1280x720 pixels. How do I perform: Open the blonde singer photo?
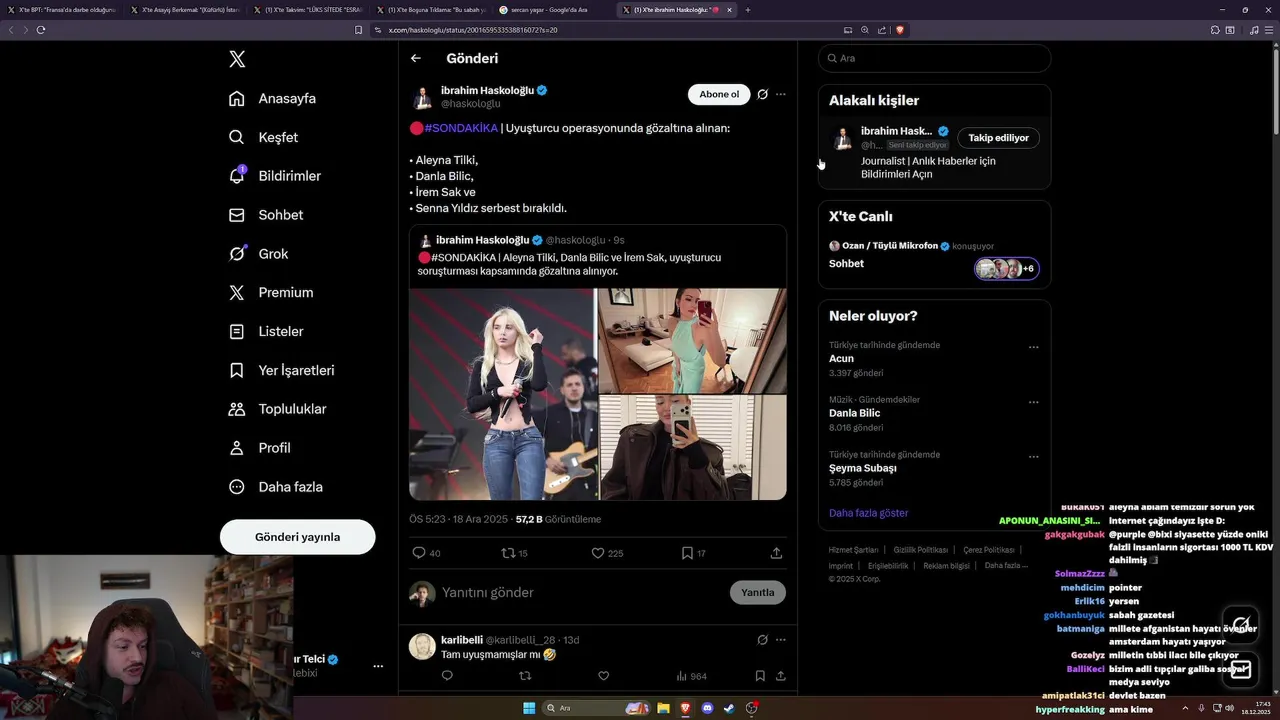coord(503,394)
